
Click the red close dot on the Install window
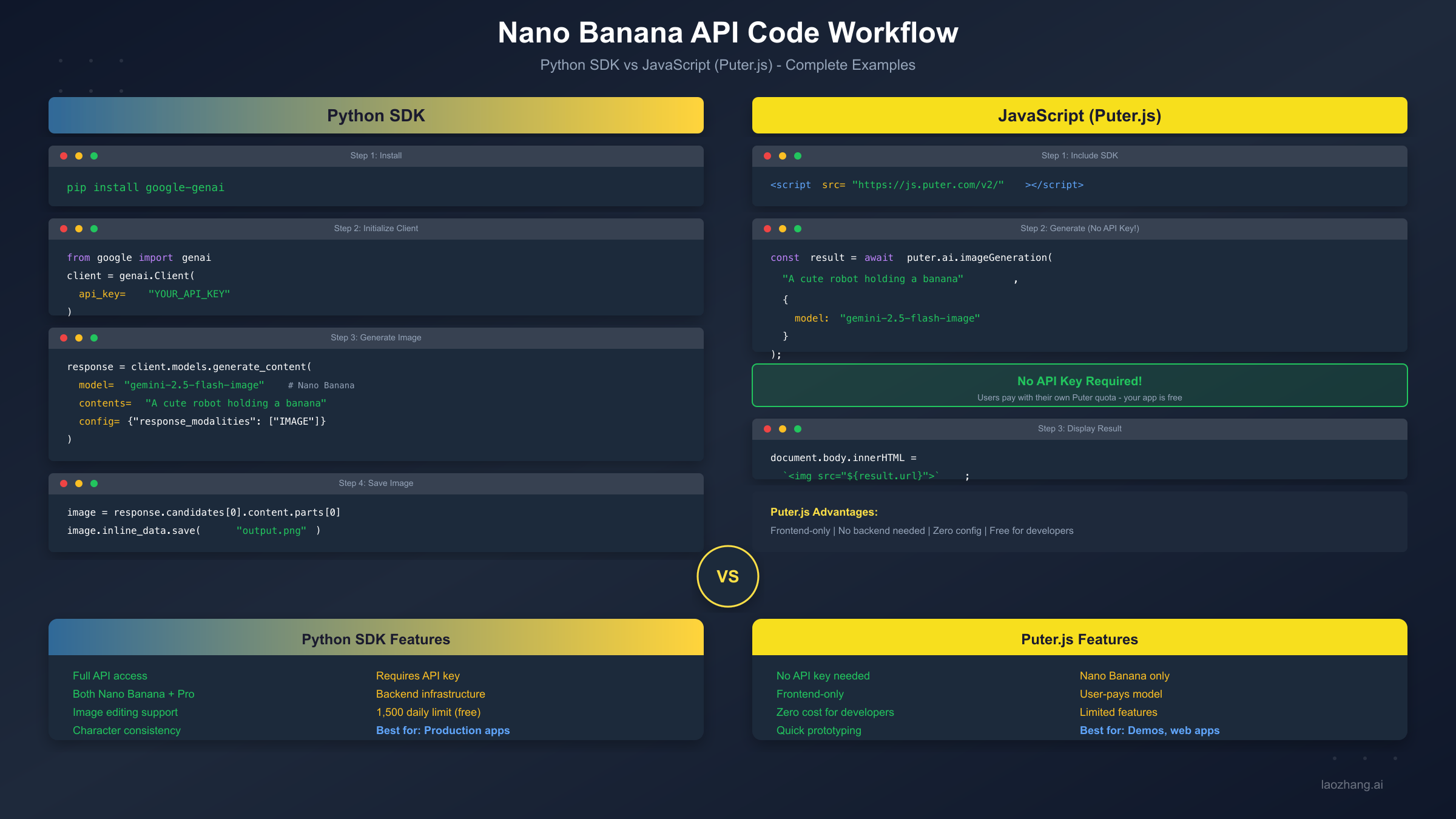64,155
